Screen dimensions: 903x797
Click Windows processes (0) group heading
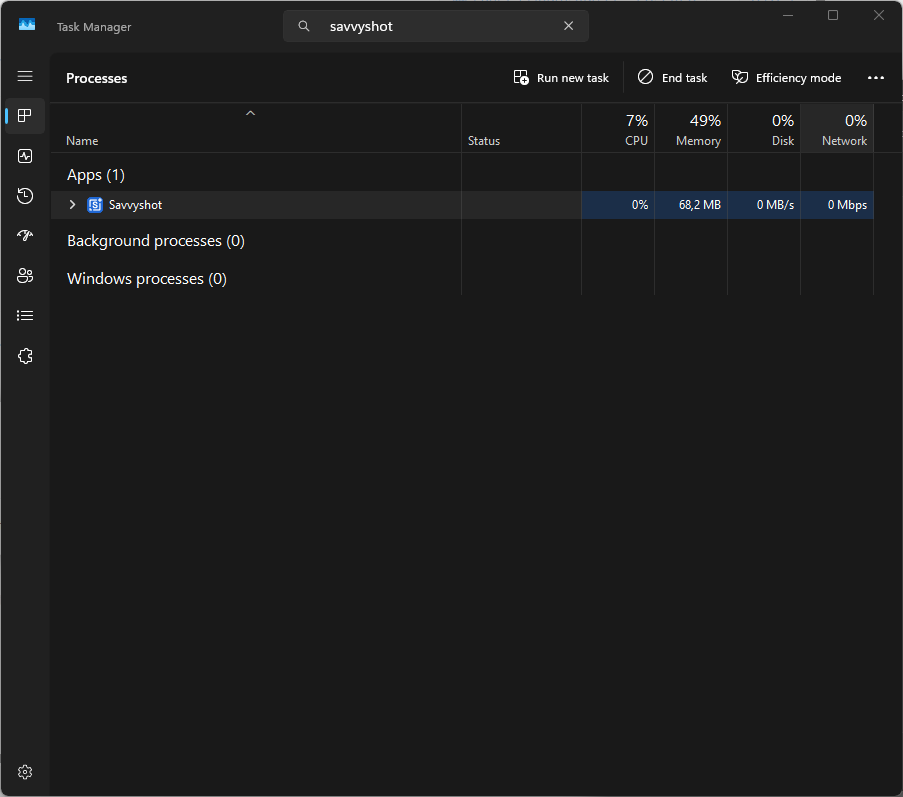147,279
